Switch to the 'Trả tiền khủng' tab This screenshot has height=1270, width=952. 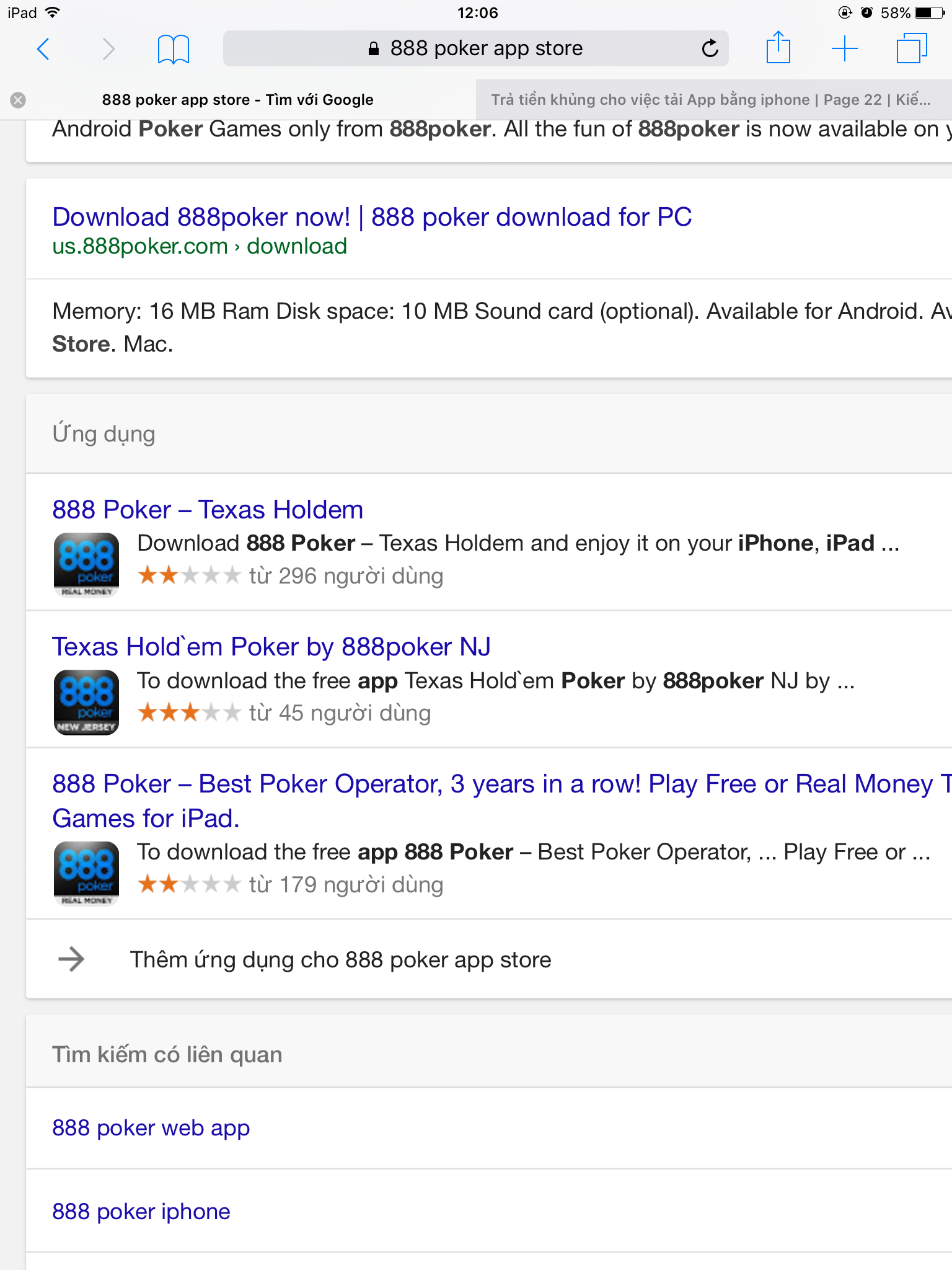(711, 100)
